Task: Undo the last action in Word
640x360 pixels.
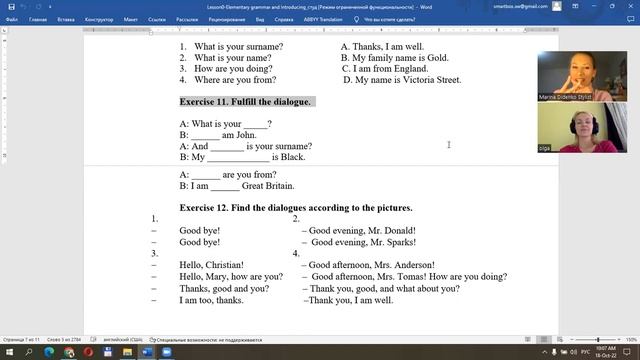Action: [24, 7]
